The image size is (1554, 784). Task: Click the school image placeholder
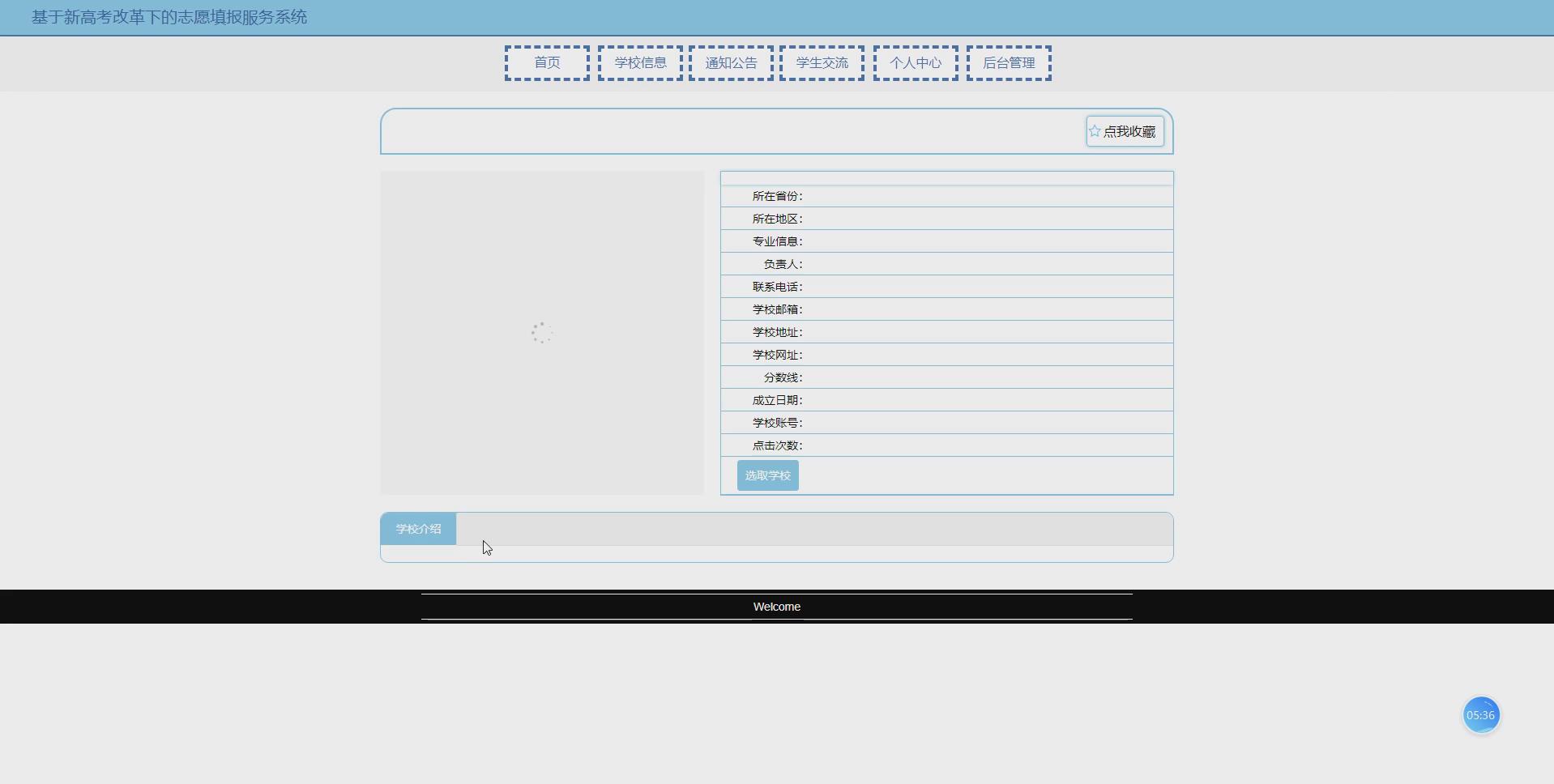(x=542, y=333)
